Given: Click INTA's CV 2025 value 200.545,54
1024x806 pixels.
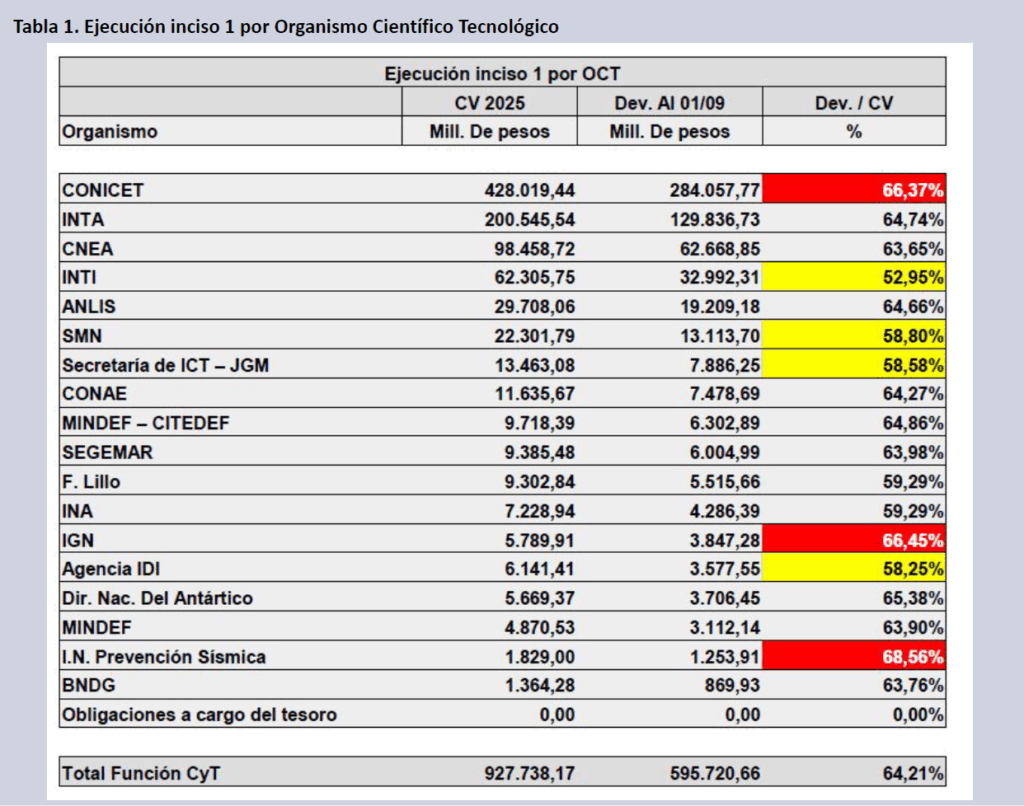Looking at the screenshot, I should point(527,218).
